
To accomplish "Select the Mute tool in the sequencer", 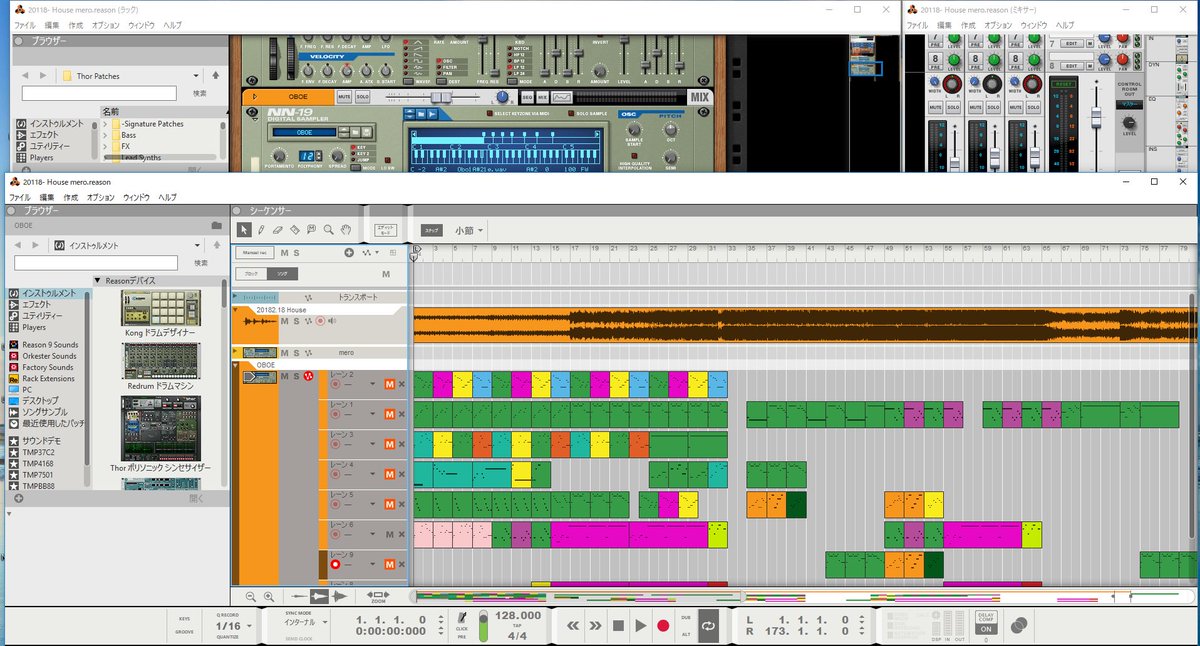I will 311,229.
